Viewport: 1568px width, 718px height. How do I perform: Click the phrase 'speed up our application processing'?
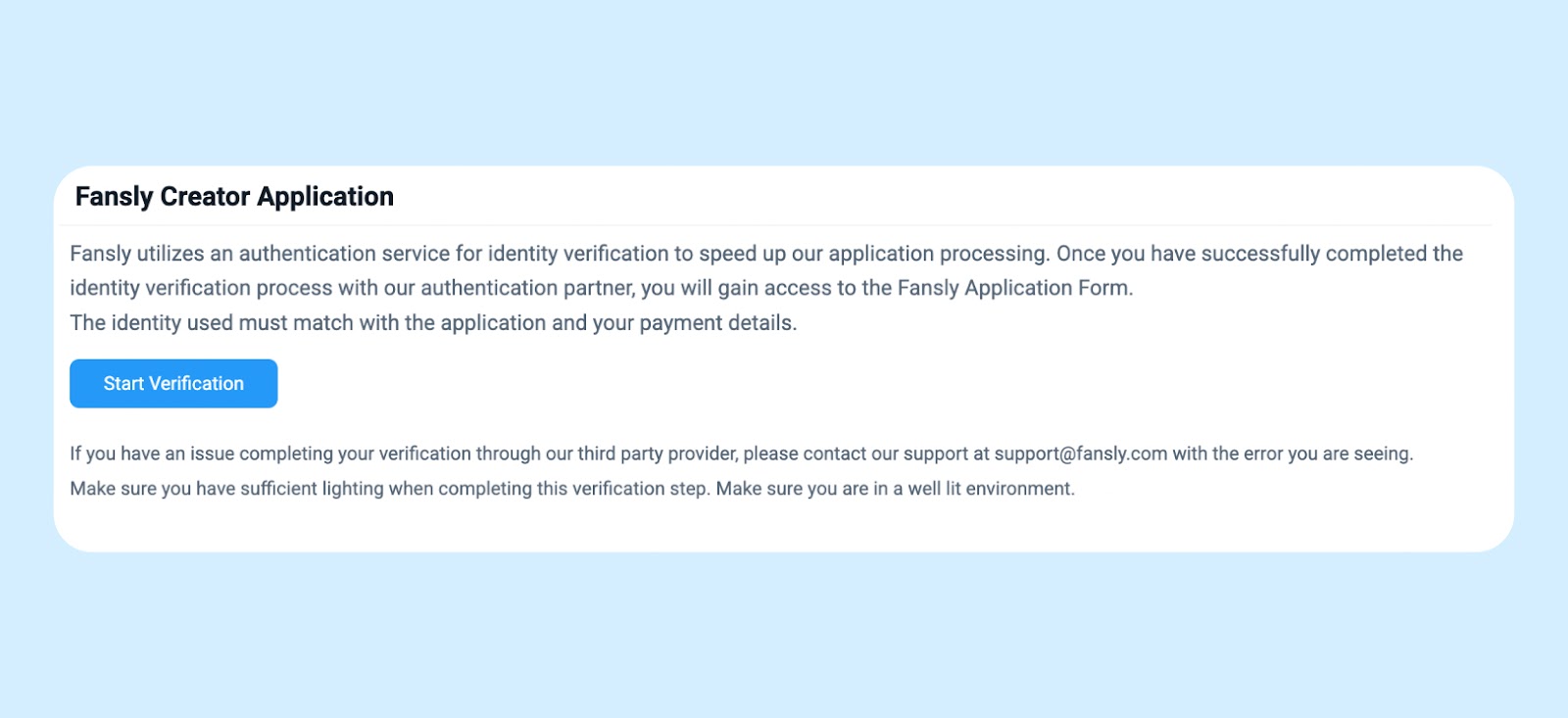pyautogui.click(x=872, y=254)
